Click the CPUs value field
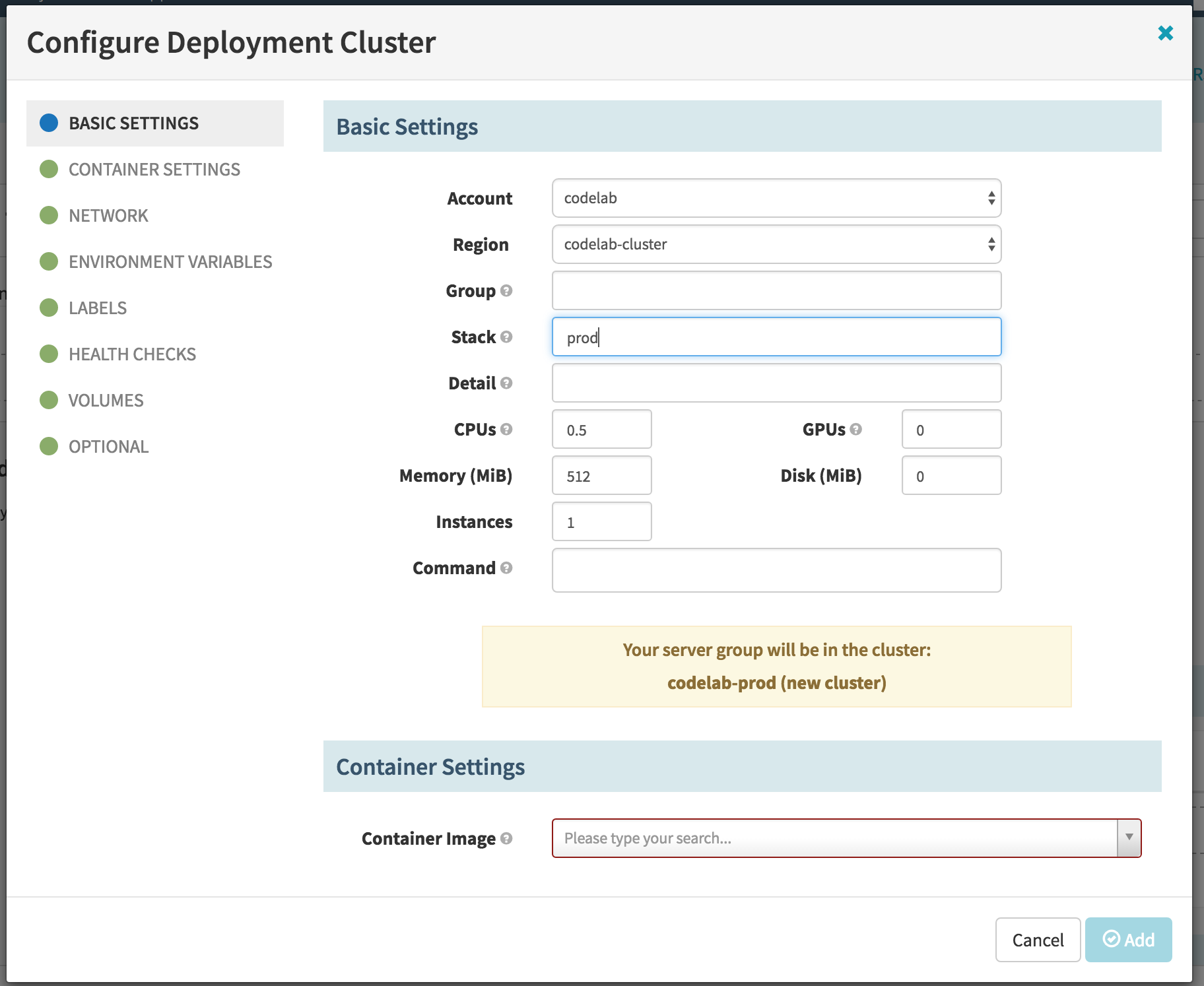Screen dimensions: 1204x986 pos(602,429)
